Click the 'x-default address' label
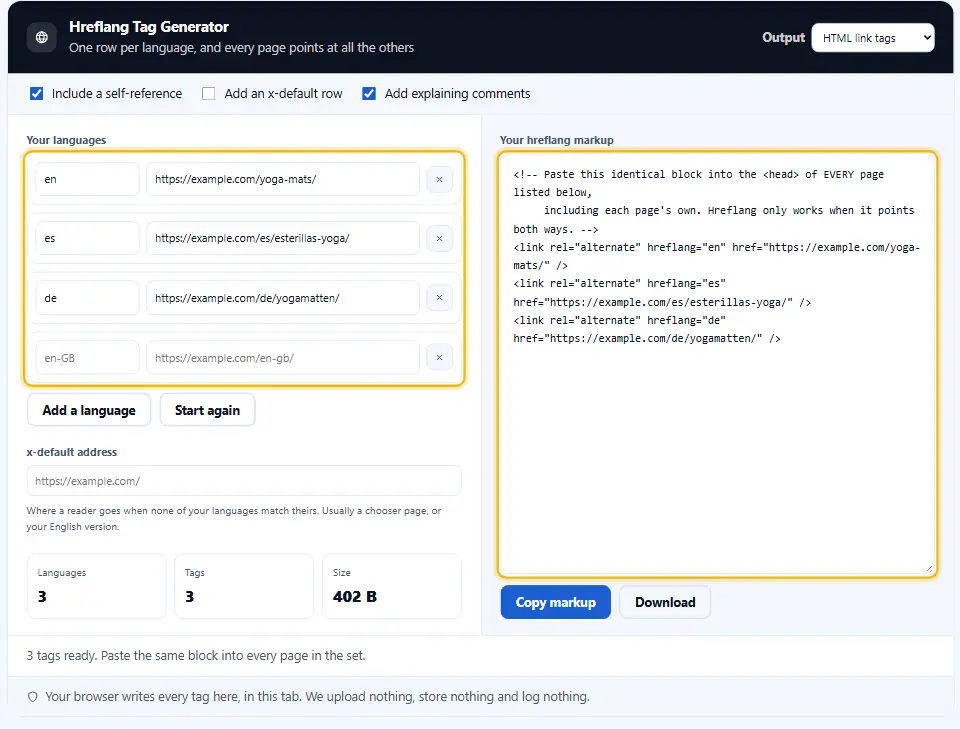960x729 pixels. tap(72, 452)
